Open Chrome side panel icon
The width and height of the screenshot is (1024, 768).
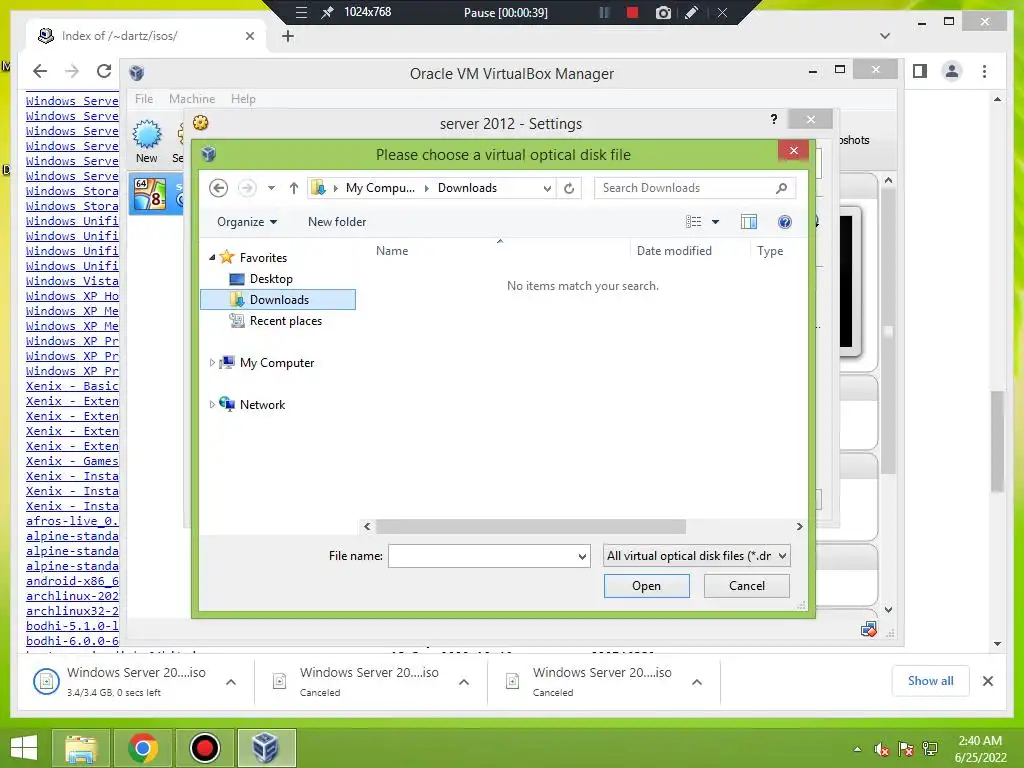[x=920, y=71]
